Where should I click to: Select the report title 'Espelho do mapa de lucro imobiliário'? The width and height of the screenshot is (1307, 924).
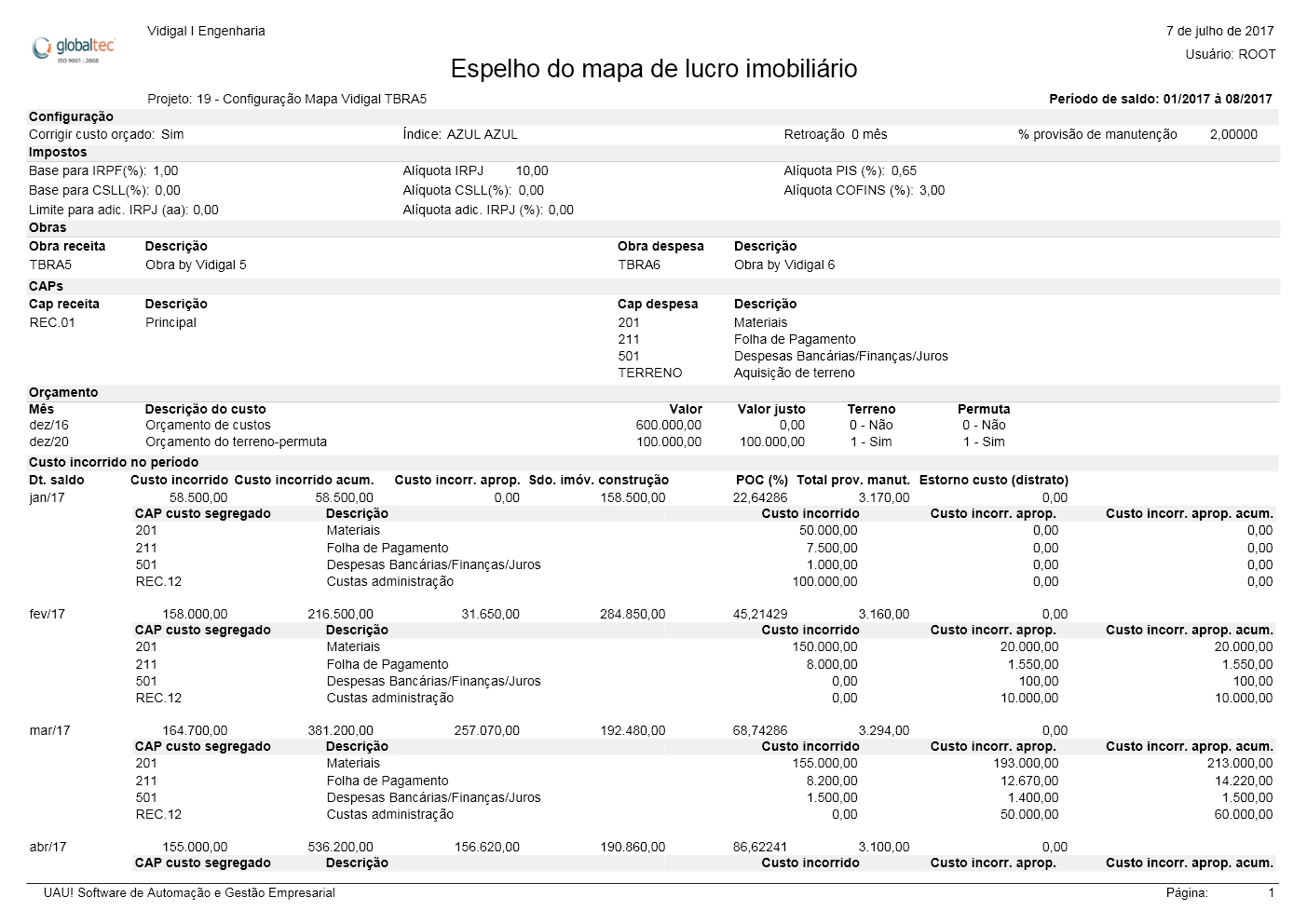(x=654, y=69)
